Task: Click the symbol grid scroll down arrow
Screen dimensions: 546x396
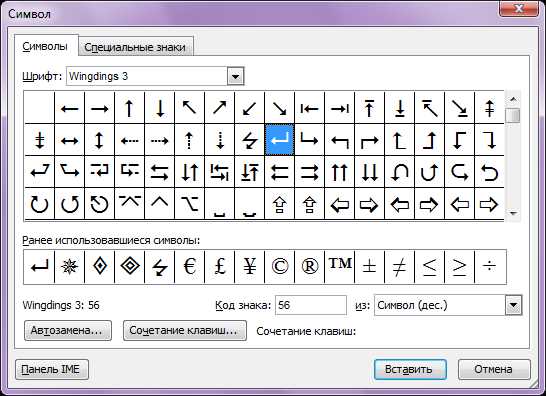Action: (513, 213)
